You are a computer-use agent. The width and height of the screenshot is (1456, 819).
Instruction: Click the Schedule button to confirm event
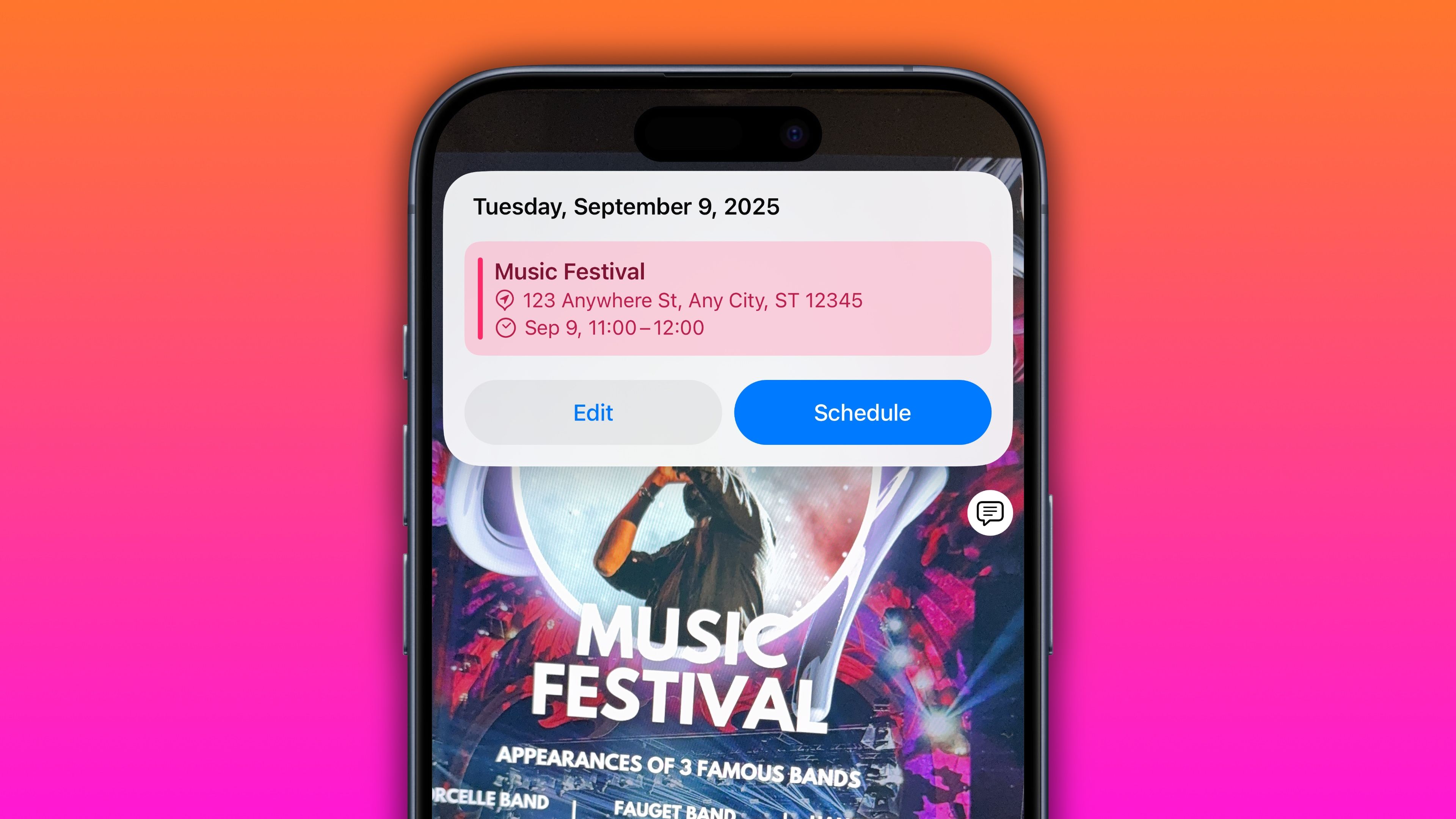tap(862, 412)
